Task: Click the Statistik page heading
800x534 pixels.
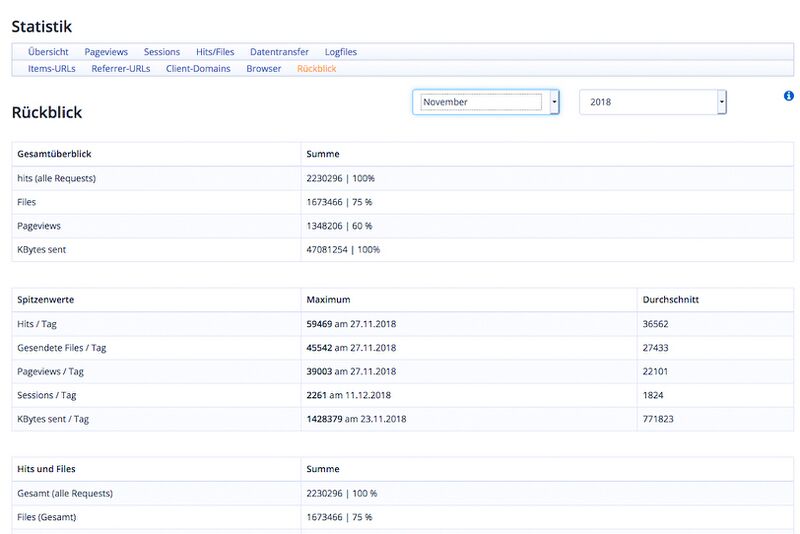Action: (x=42, y=27)
